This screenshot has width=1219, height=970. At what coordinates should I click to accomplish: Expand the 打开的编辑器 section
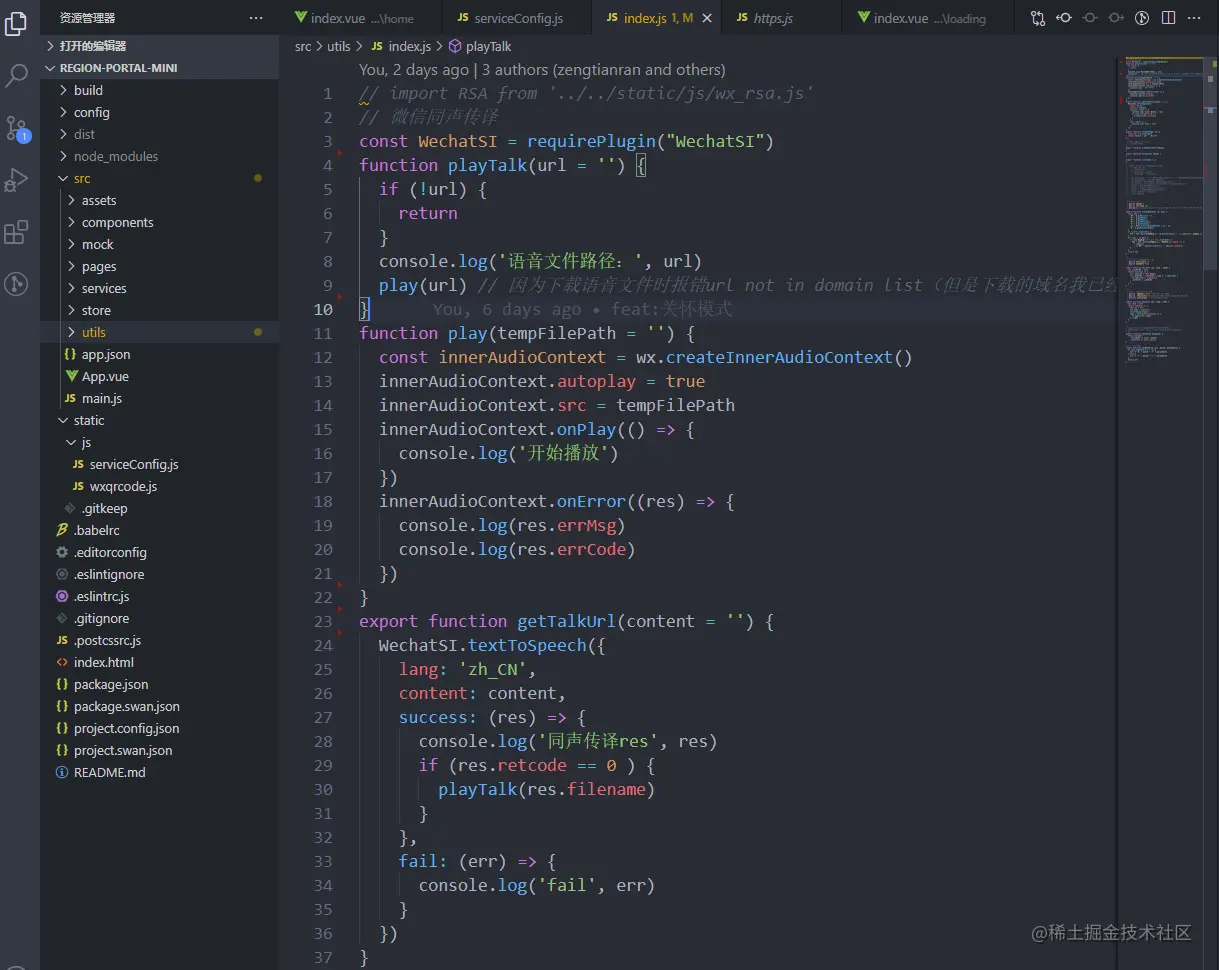(x=159, y=46)
